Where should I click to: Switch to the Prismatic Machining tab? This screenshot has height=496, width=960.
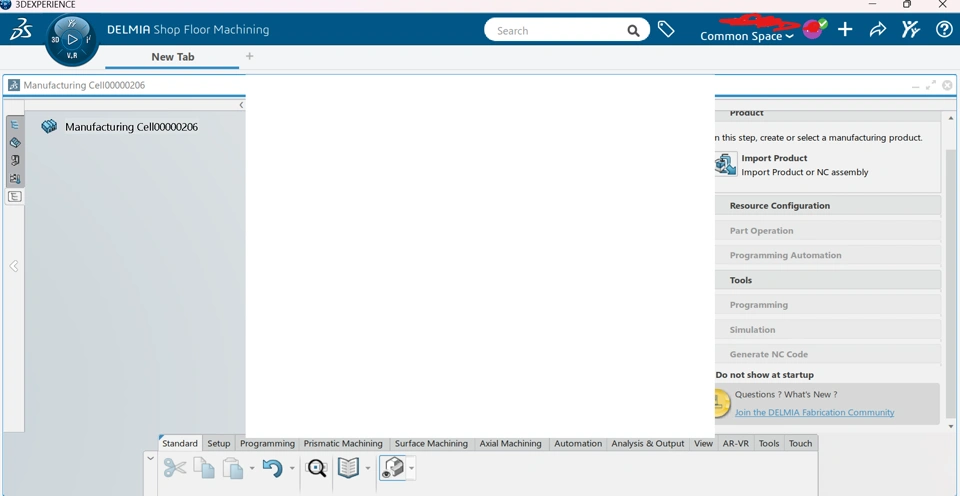click(343, 443)
